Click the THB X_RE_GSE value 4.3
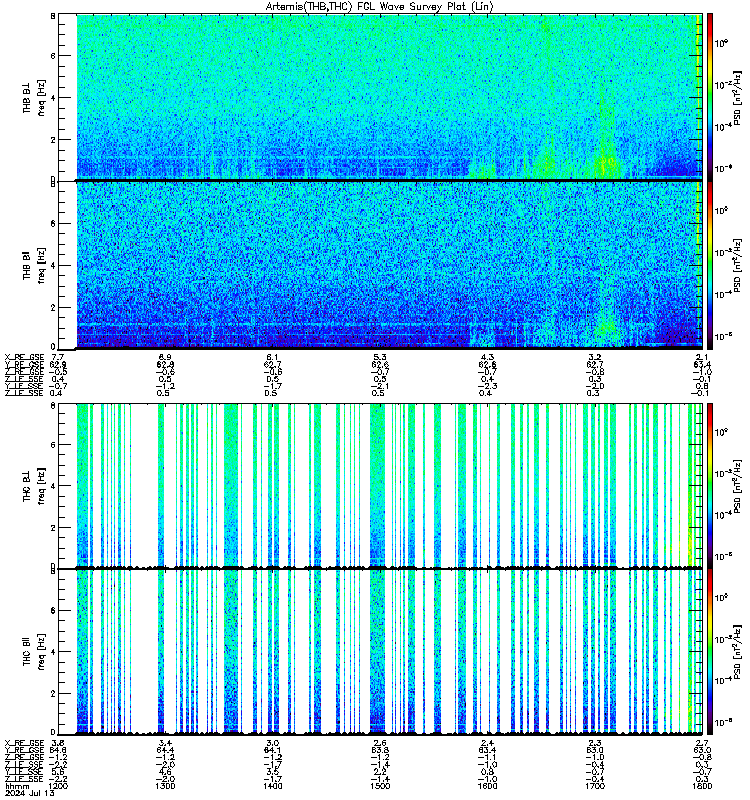Viewport: 750px width, 800px height. [x=487, y=357]
